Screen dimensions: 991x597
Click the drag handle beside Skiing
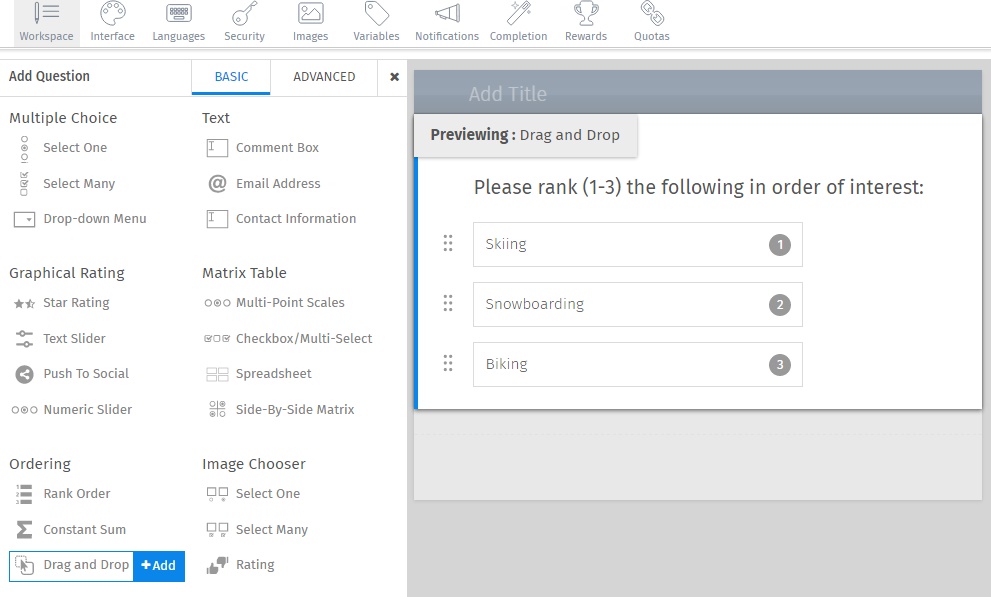[x=448, y=244]
